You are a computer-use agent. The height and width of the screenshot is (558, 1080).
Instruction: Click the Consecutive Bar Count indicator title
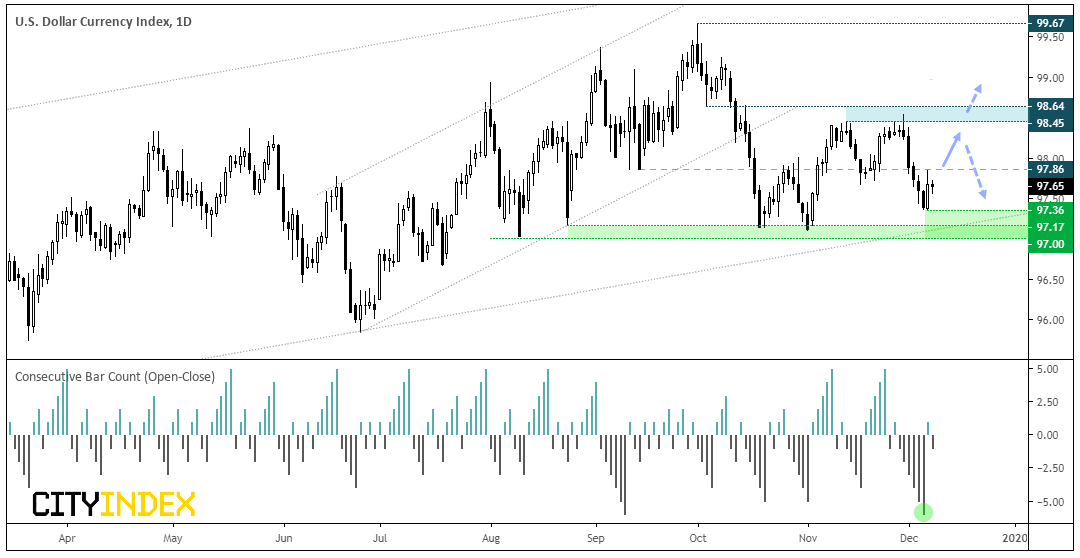[x=114, y=377]
